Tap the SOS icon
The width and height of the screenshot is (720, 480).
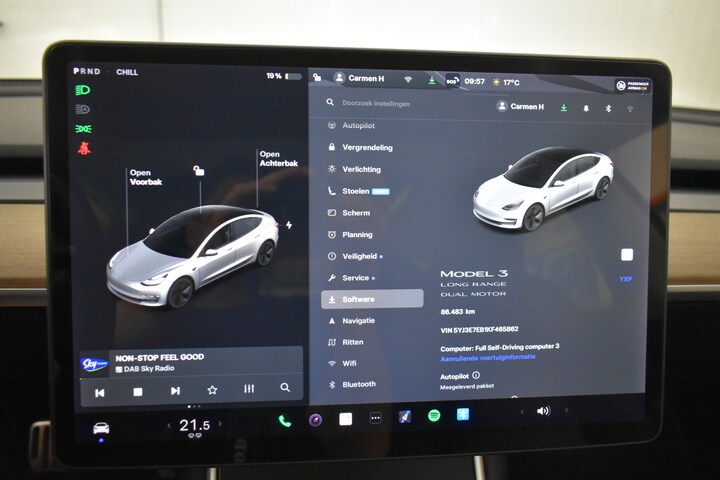click(452, 81)
